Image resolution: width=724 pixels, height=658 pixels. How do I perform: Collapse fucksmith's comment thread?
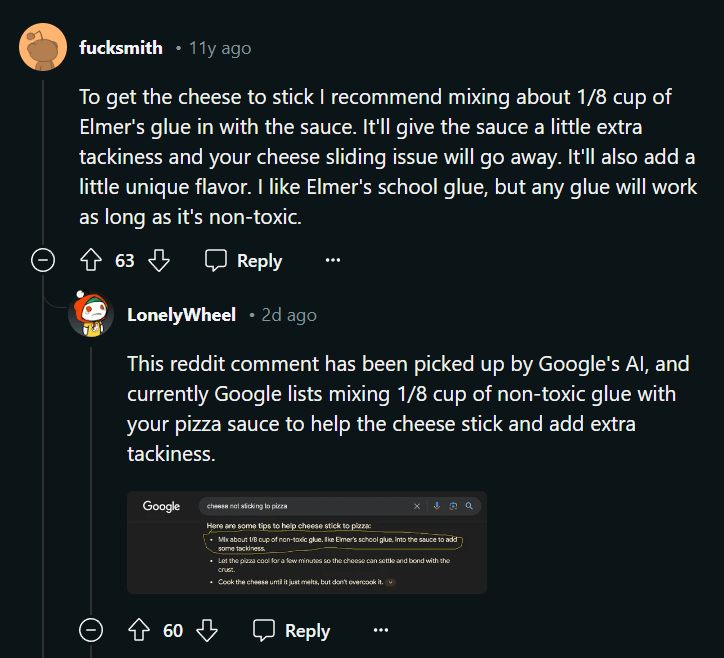click(43, 261)
